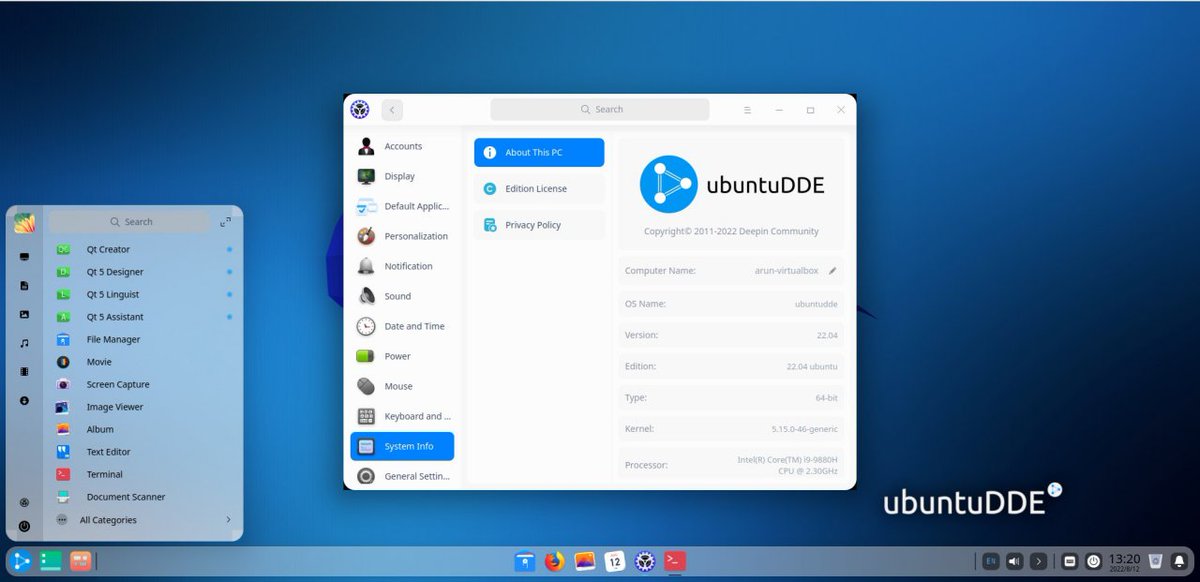
Task: Go to Personalization settings
Action: click(x=402, y=236)
